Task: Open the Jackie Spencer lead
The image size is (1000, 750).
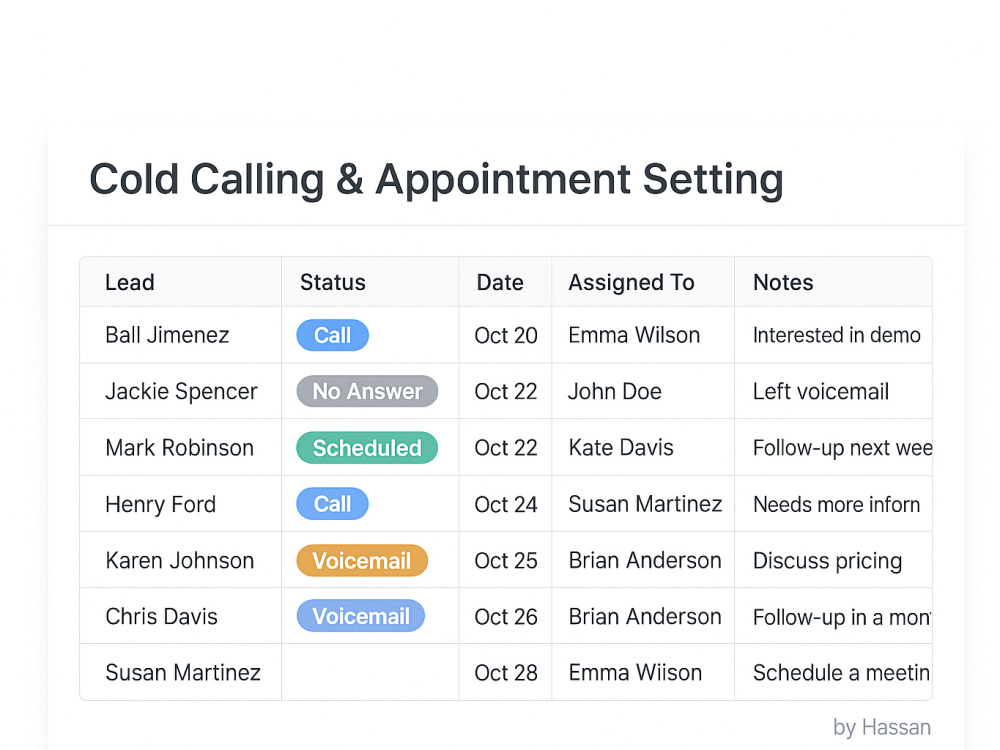Action: coord(181,391)
